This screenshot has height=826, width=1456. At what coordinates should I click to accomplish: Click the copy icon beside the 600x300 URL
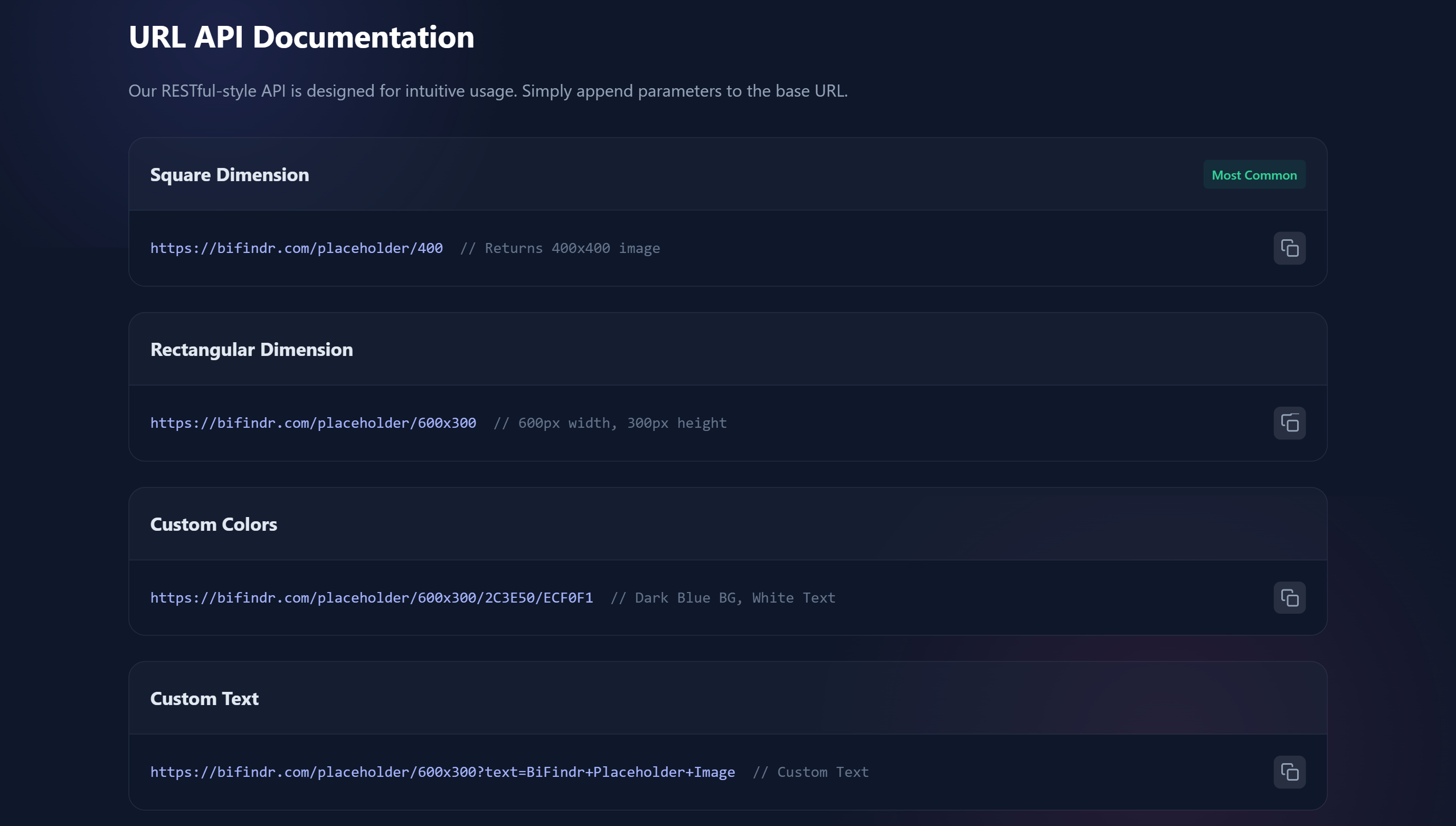tap(1290, 423)
